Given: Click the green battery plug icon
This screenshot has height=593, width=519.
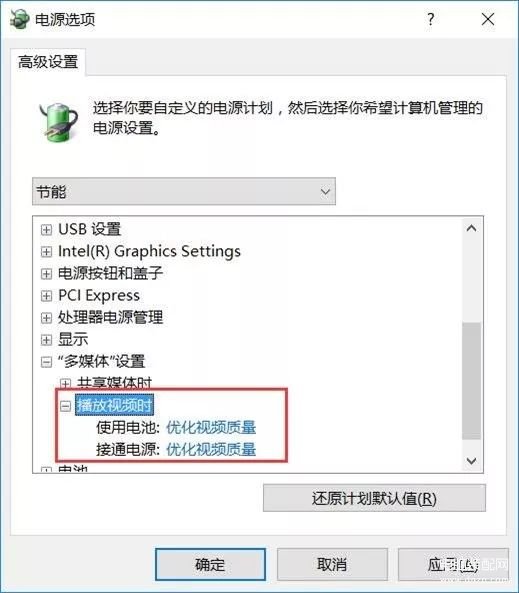Looking at the screenshot, I should (59, 123).
